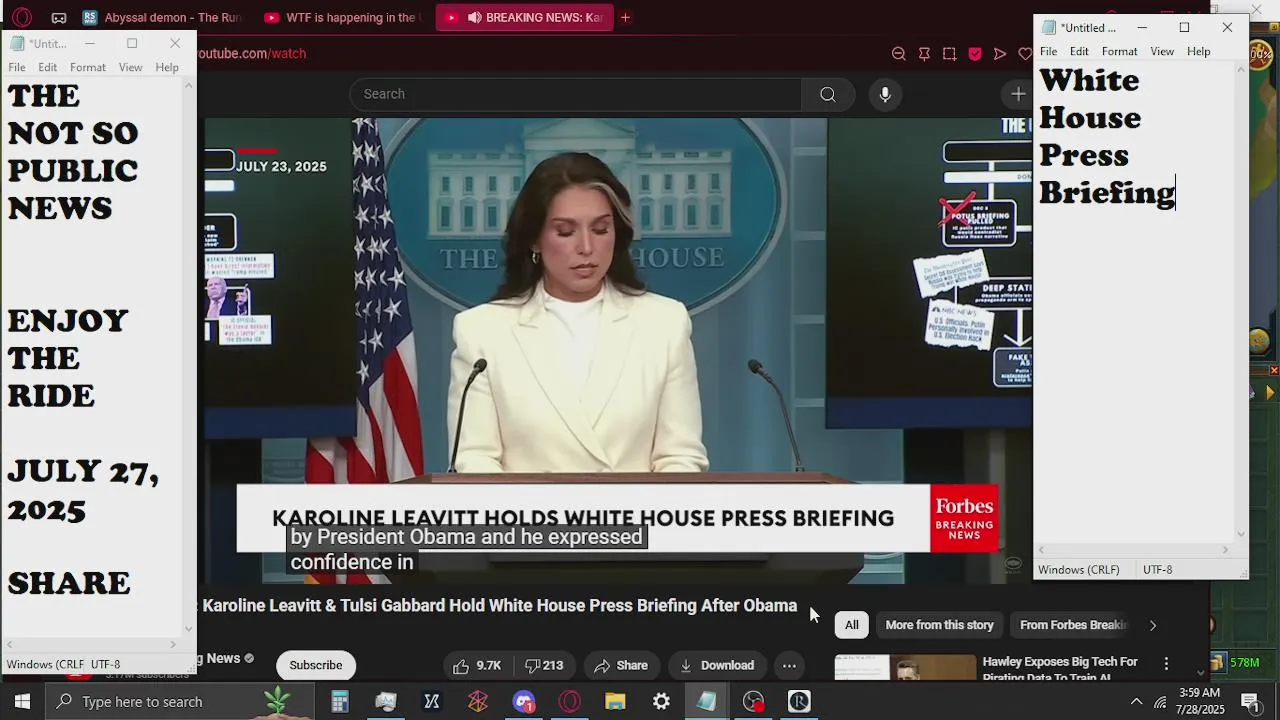Open Edit menu in right Notepad

tap(1079, 51)
